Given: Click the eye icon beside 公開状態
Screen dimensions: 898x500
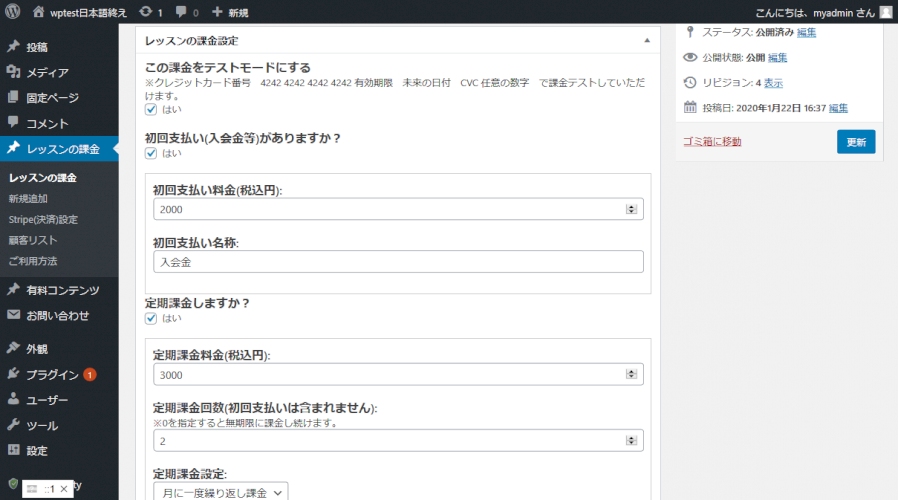Looking at the screenshot, I should point(690,57).
